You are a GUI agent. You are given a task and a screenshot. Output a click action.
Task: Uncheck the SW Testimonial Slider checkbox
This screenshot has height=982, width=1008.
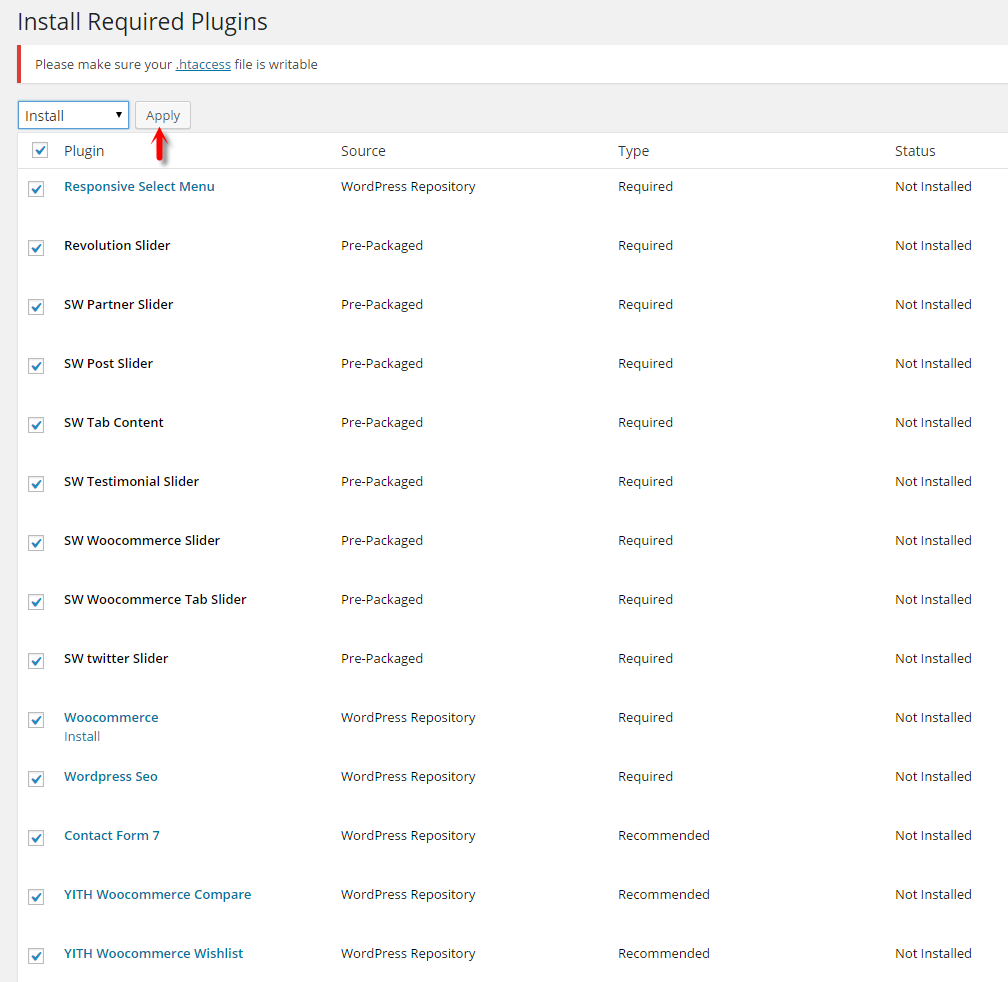36,484
